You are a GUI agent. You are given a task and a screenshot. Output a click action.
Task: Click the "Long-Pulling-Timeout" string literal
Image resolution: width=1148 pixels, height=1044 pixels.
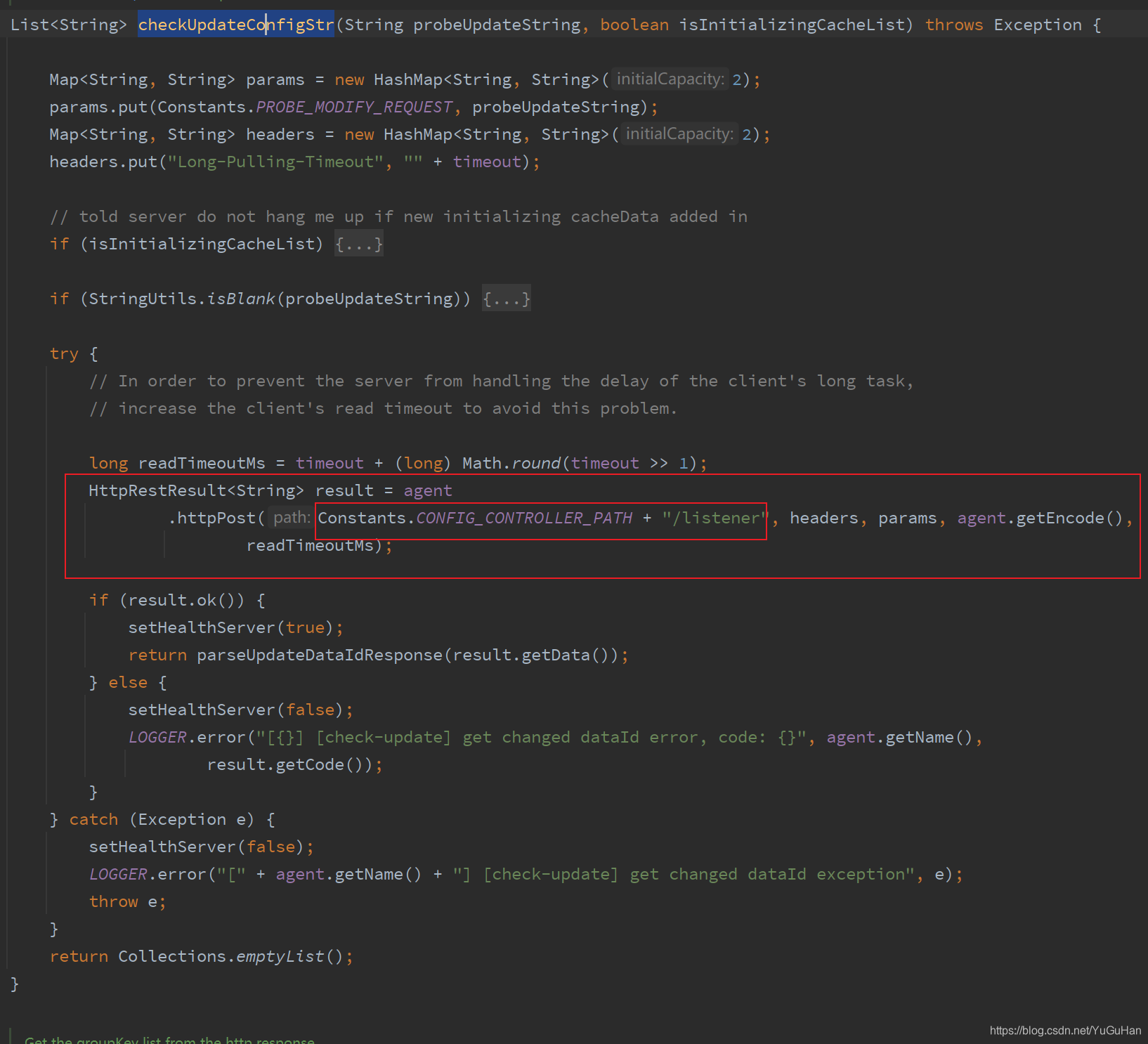275,162
